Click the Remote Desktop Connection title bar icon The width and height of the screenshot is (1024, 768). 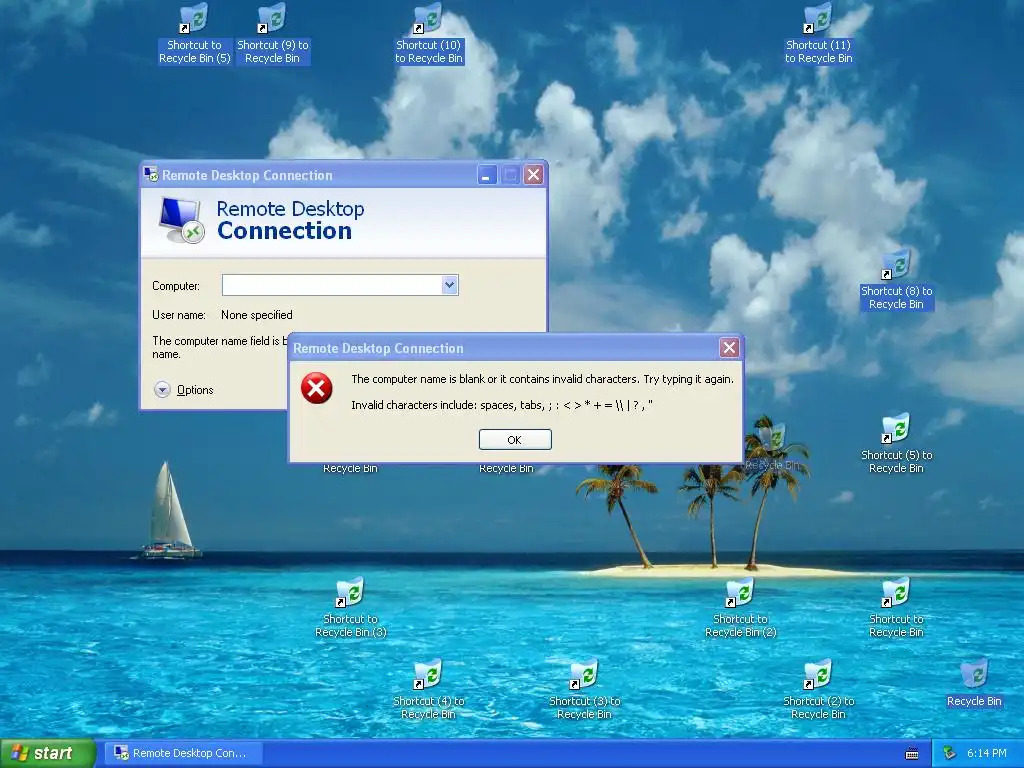coord(151,174)
